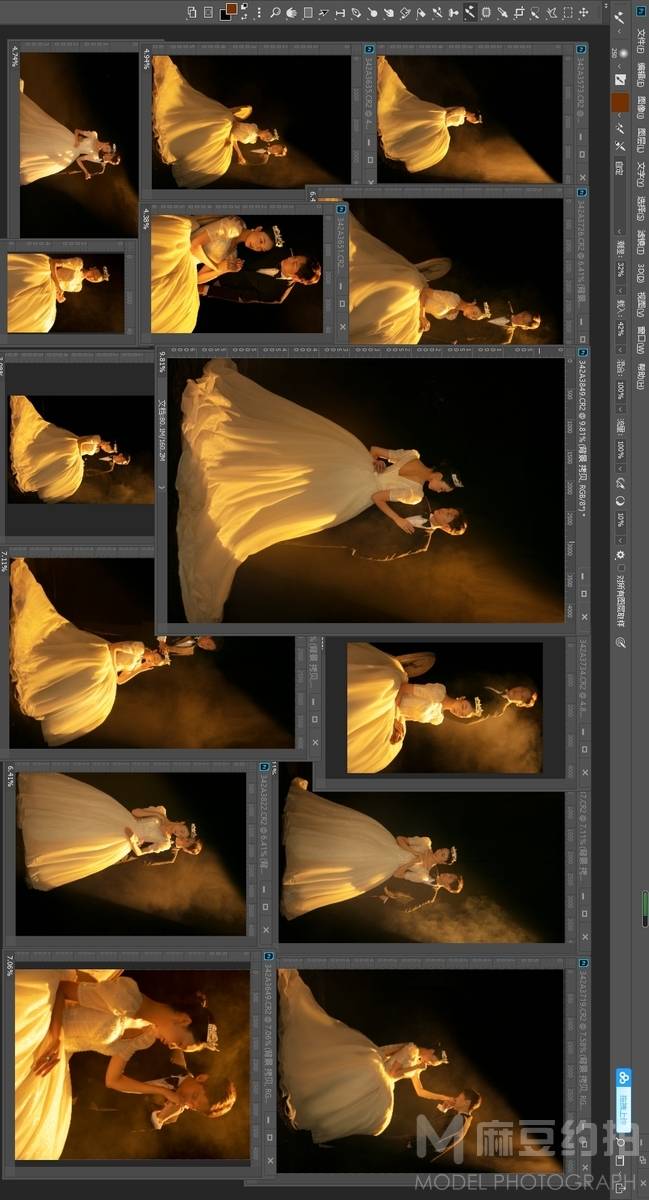
Task: Open the 文件(F) menu
Action: 641,43
